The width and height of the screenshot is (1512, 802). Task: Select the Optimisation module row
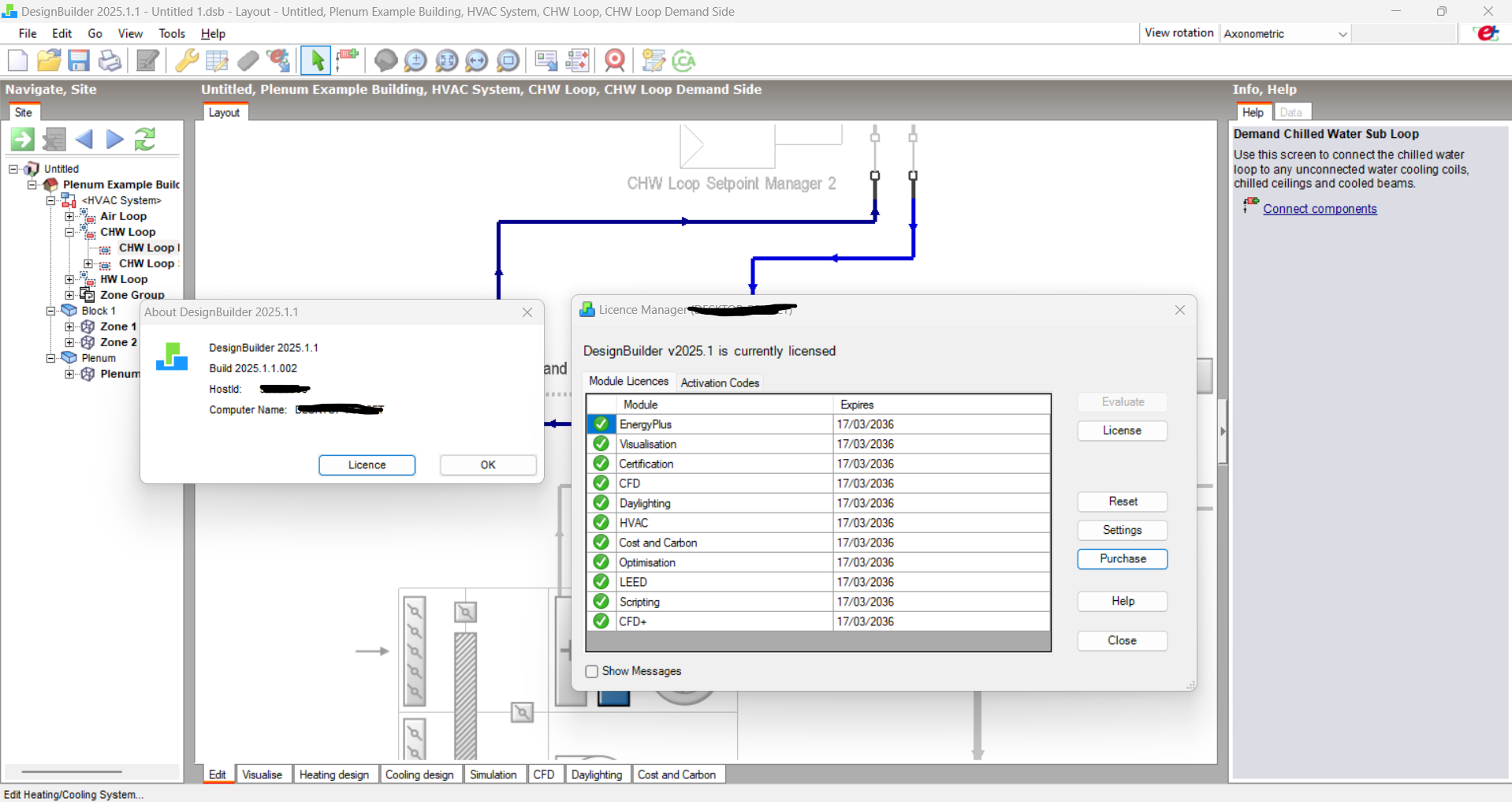point(818,562)
